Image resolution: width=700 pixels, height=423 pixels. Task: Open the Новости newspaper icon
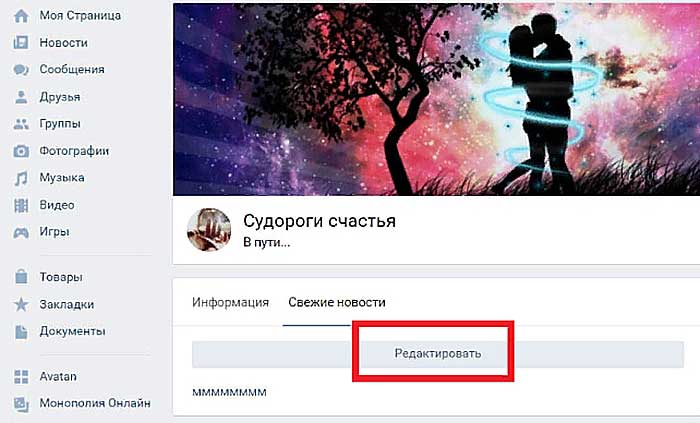click(x=21, y=43)
